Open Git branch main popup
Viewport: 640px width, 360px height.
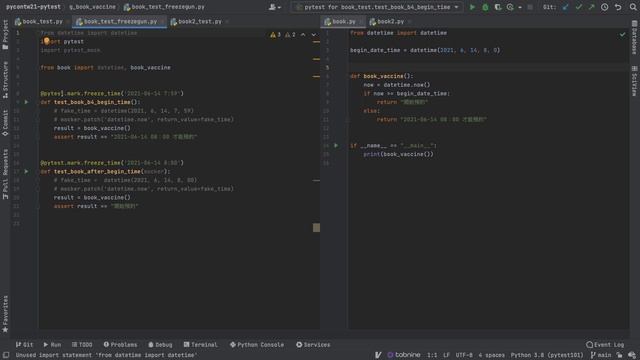(601, 355)
